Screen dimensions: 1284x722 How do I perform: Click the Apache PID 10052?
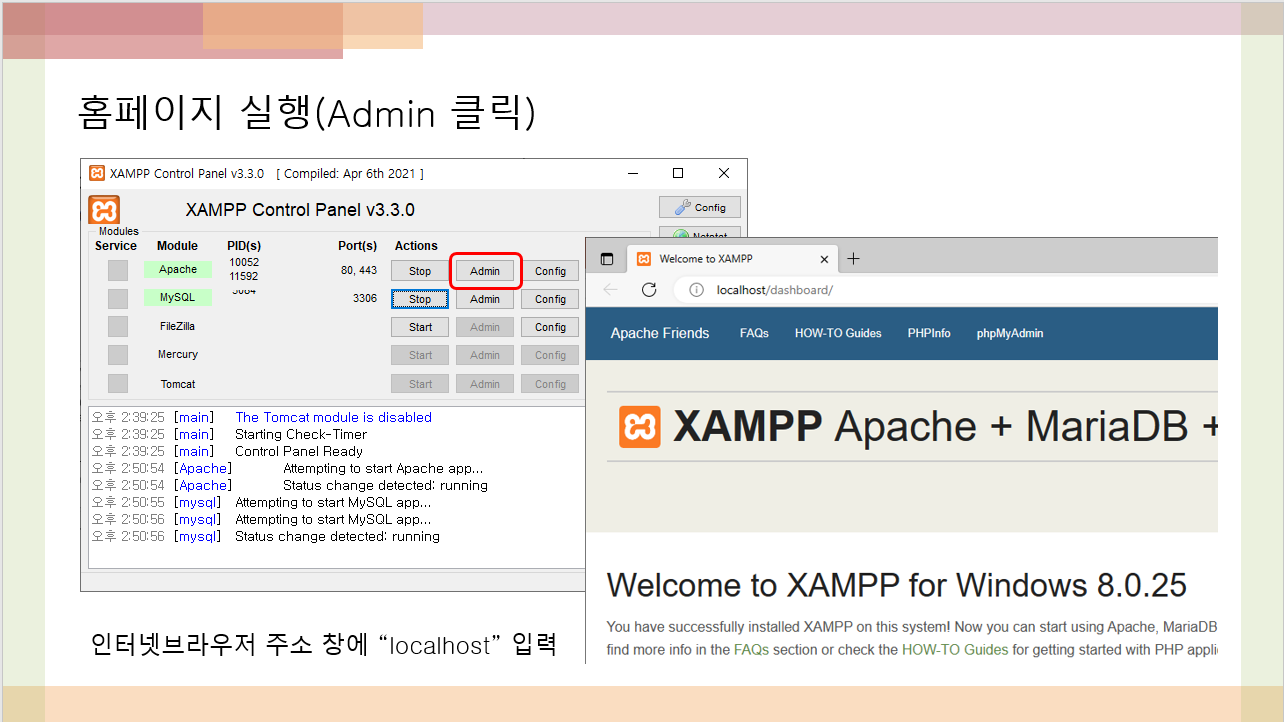click(x=244, y=263)
